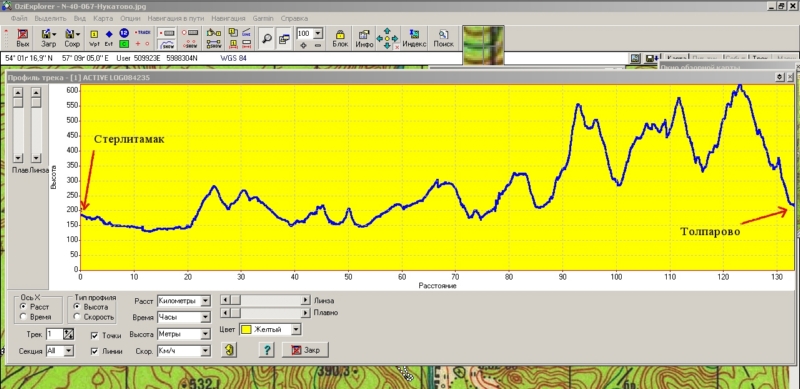Click the Трек number input field
800x389 pixels.
point(54,334)
